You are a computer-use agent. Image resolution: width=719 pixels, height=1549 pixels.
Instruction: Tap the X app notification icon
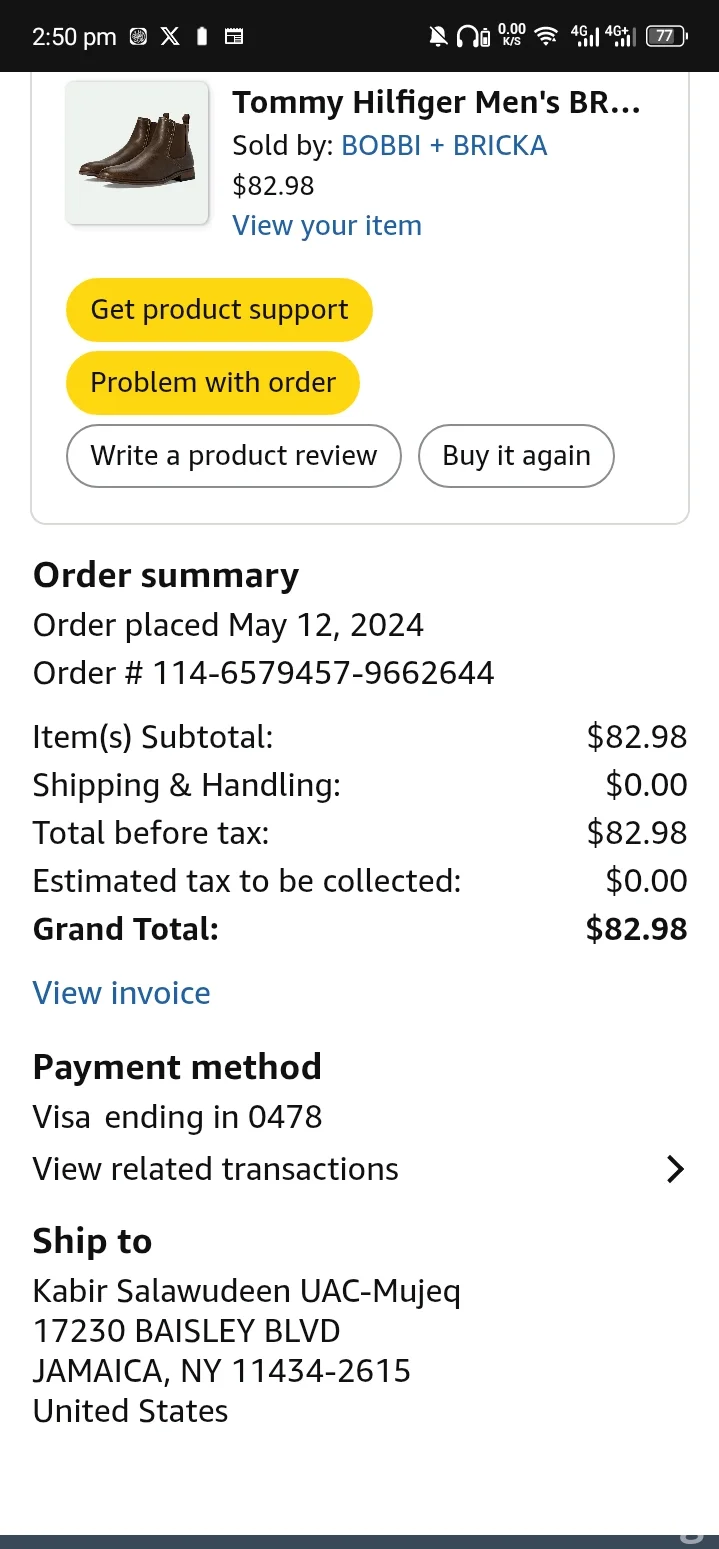(x=171, y=37)
